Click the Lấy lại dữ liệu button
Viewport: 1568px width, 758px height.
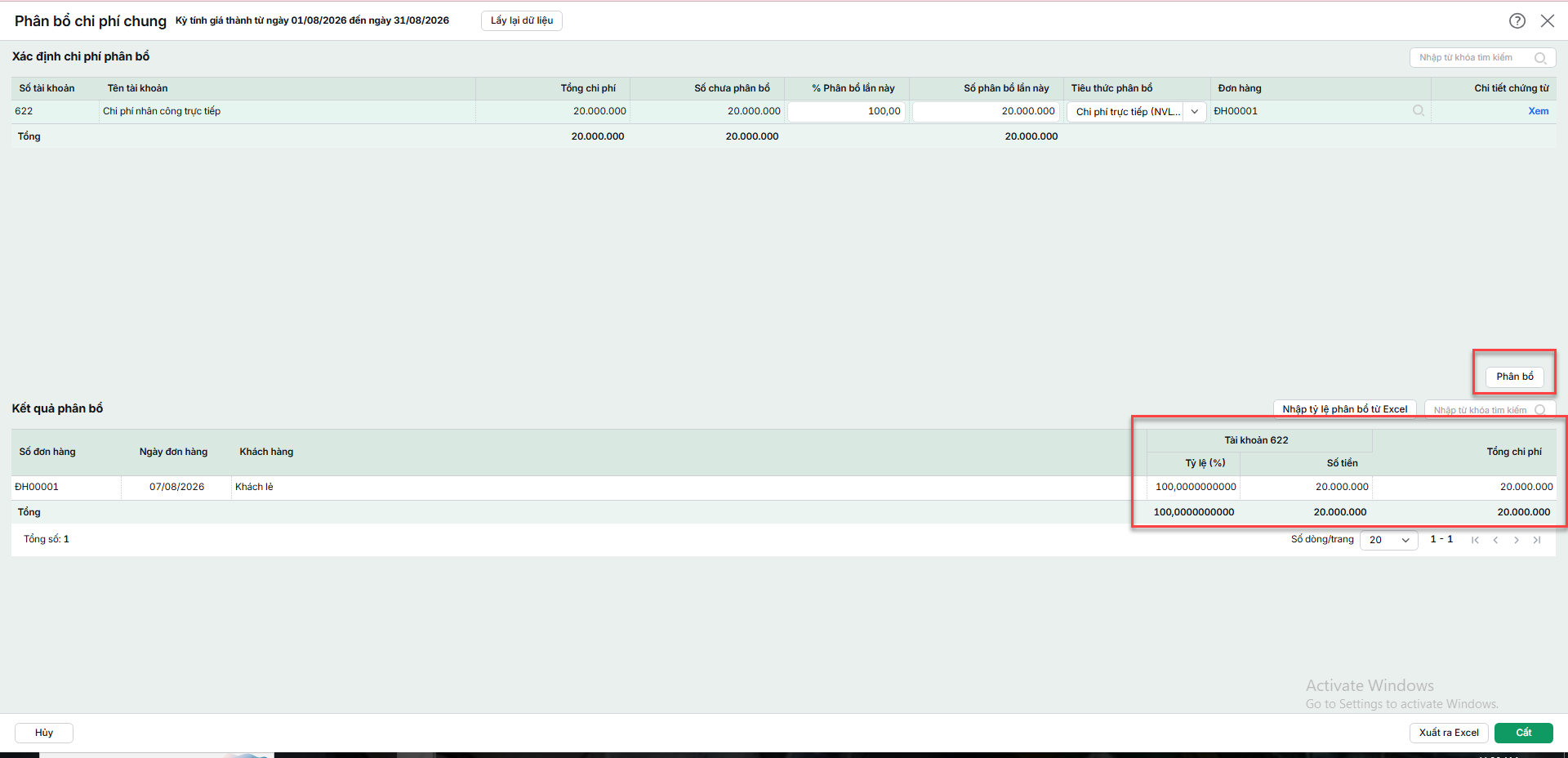click(x=522, y=20)
